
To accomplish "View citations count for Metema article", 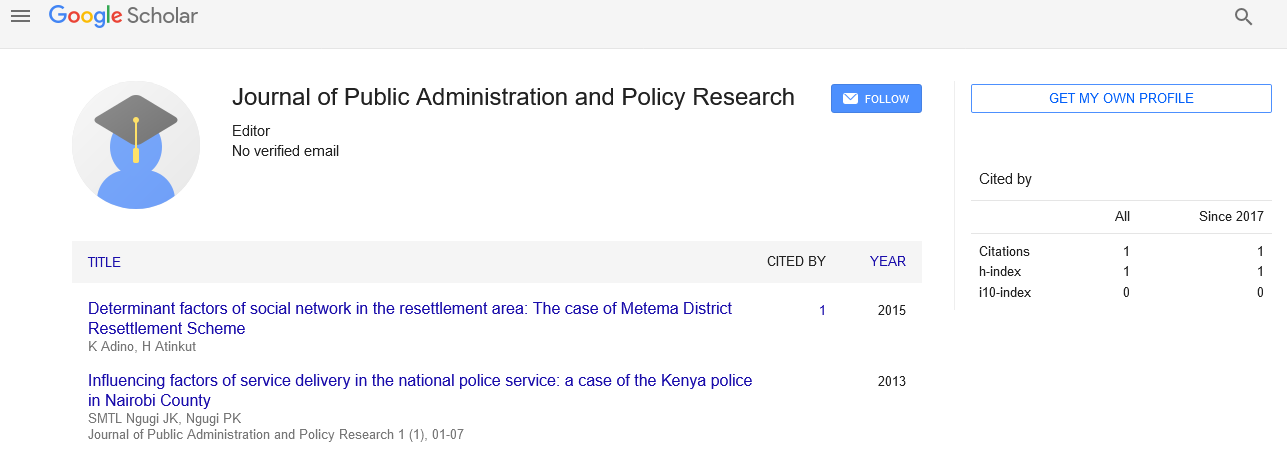I will pos(822,311).
